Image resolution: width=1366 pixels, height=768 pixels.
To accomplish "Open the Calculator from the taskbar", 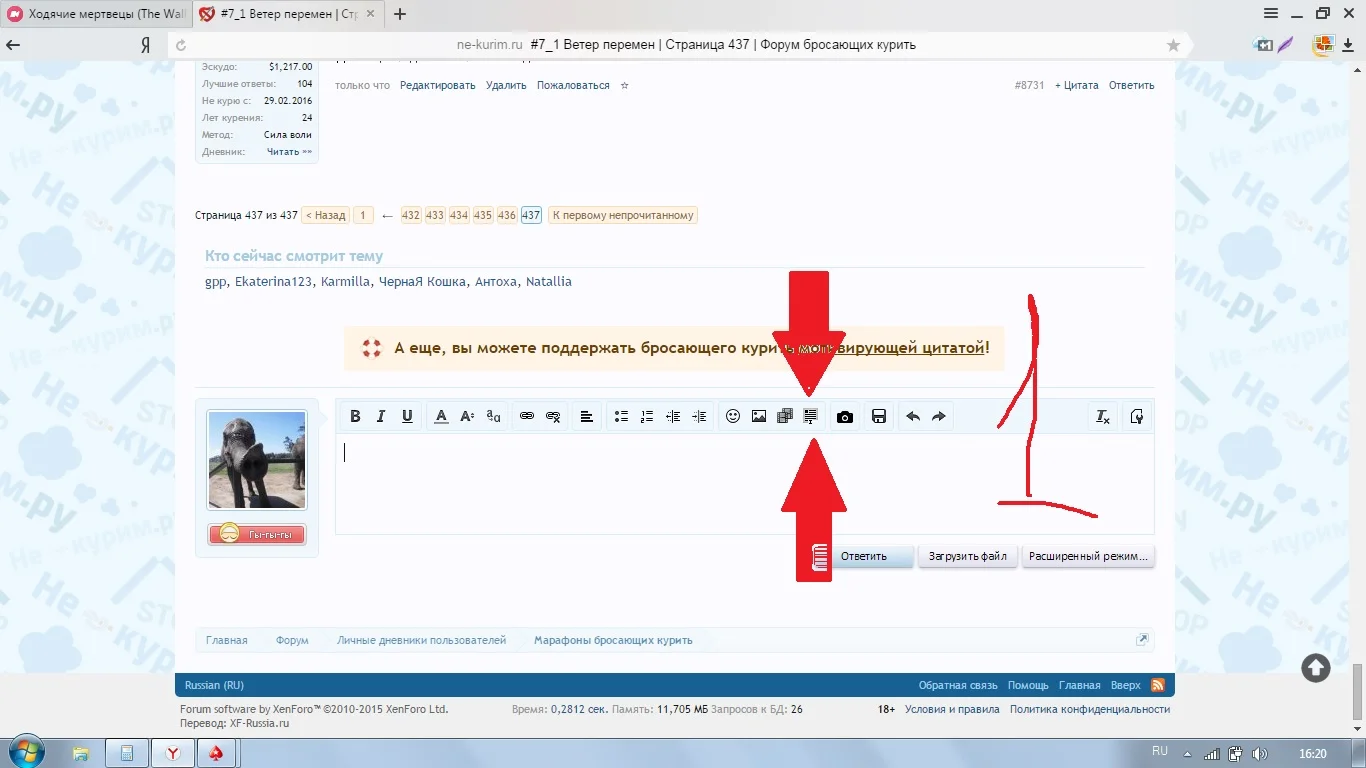I will (x=127, y=753).
